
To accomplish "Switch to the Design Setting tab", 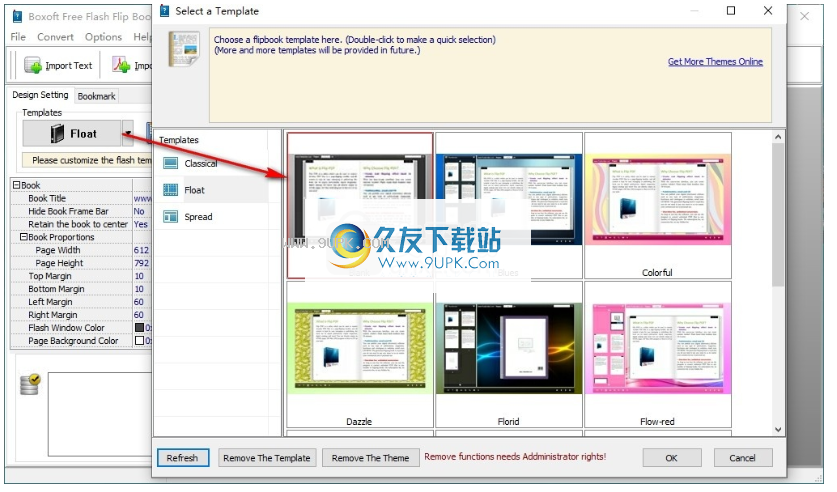I will (x=40, y=94).
